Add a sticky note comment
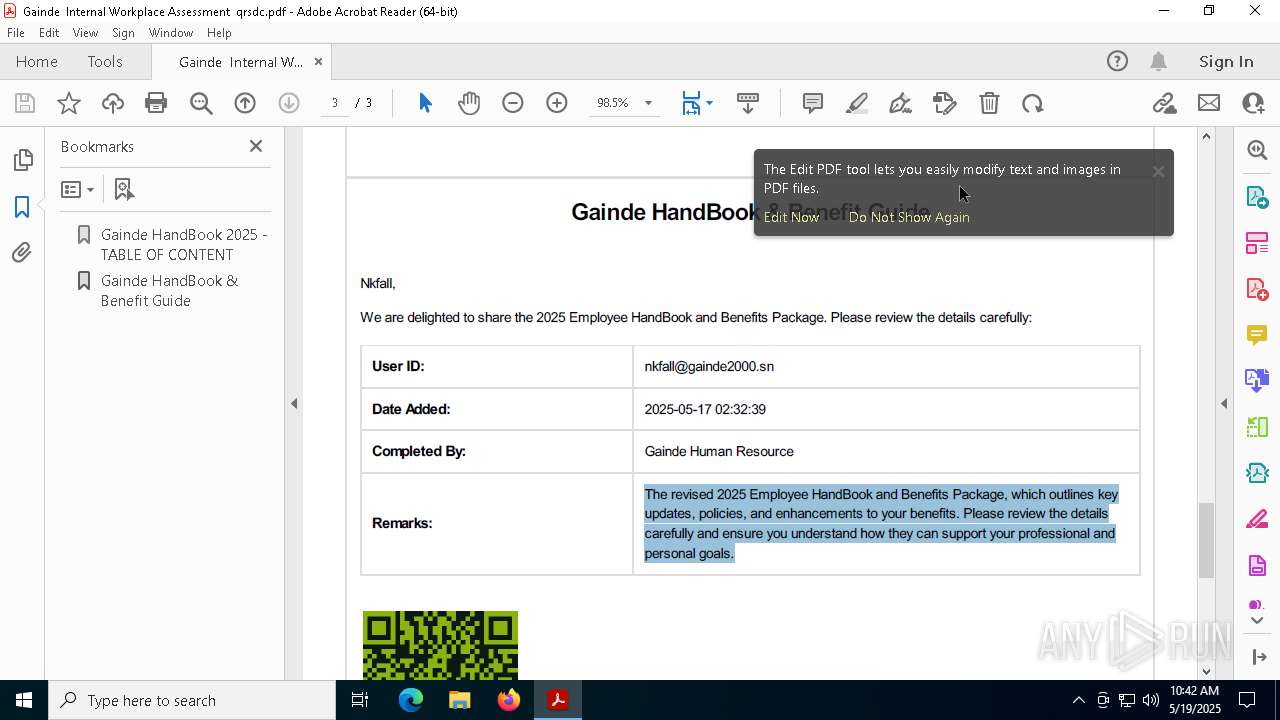Screen dimensions: 1280x720 click(x=813, y=103)
